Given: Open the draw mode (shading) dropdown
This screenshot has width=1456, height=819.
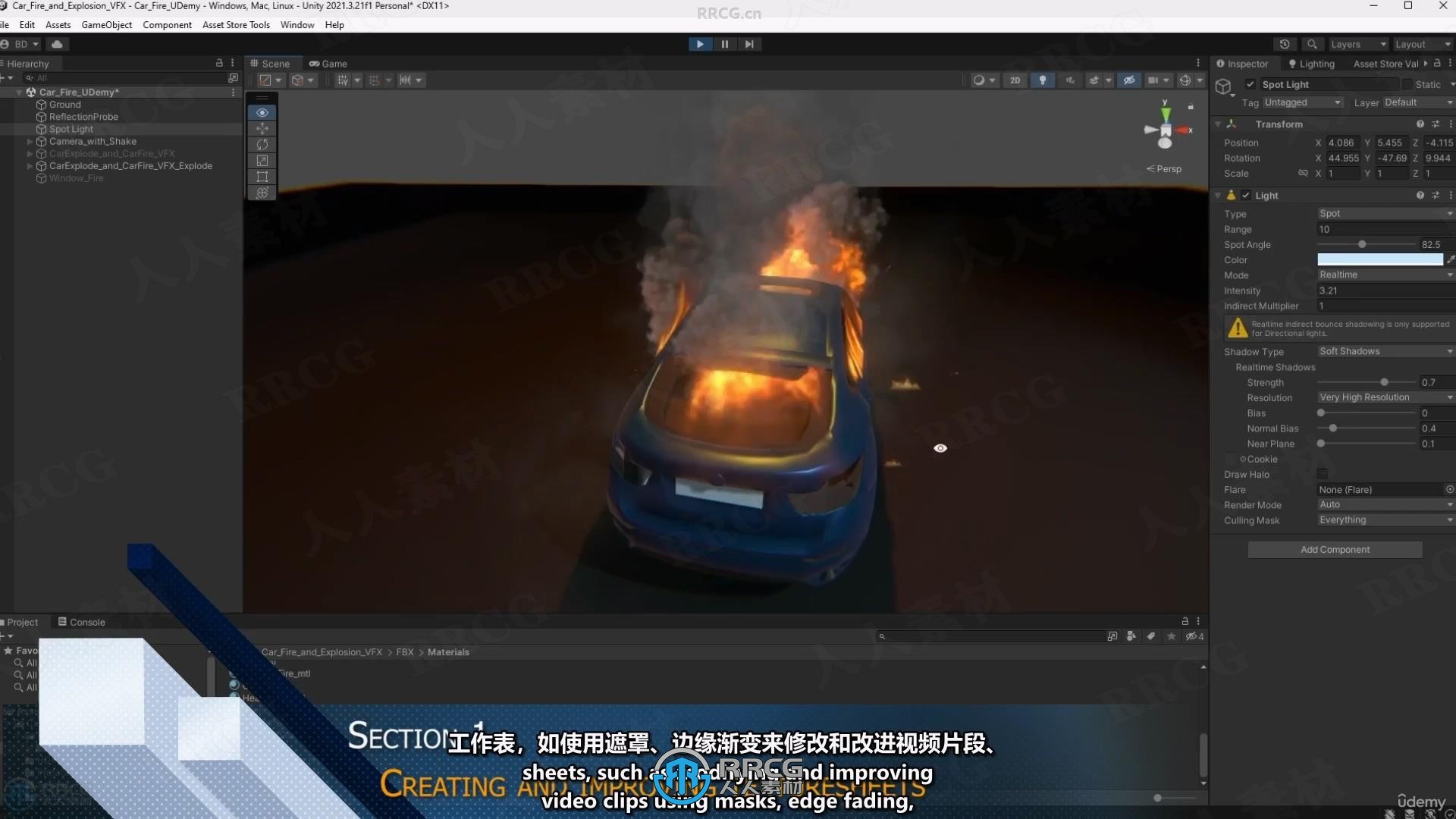Looking at the screenshot, I should pyautogui.click(x=984, y=80).
